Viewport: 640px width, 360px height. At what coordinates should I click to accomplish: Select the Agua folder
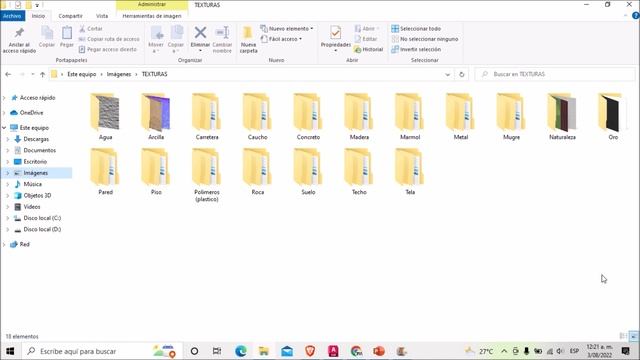[x=105, y=117]
